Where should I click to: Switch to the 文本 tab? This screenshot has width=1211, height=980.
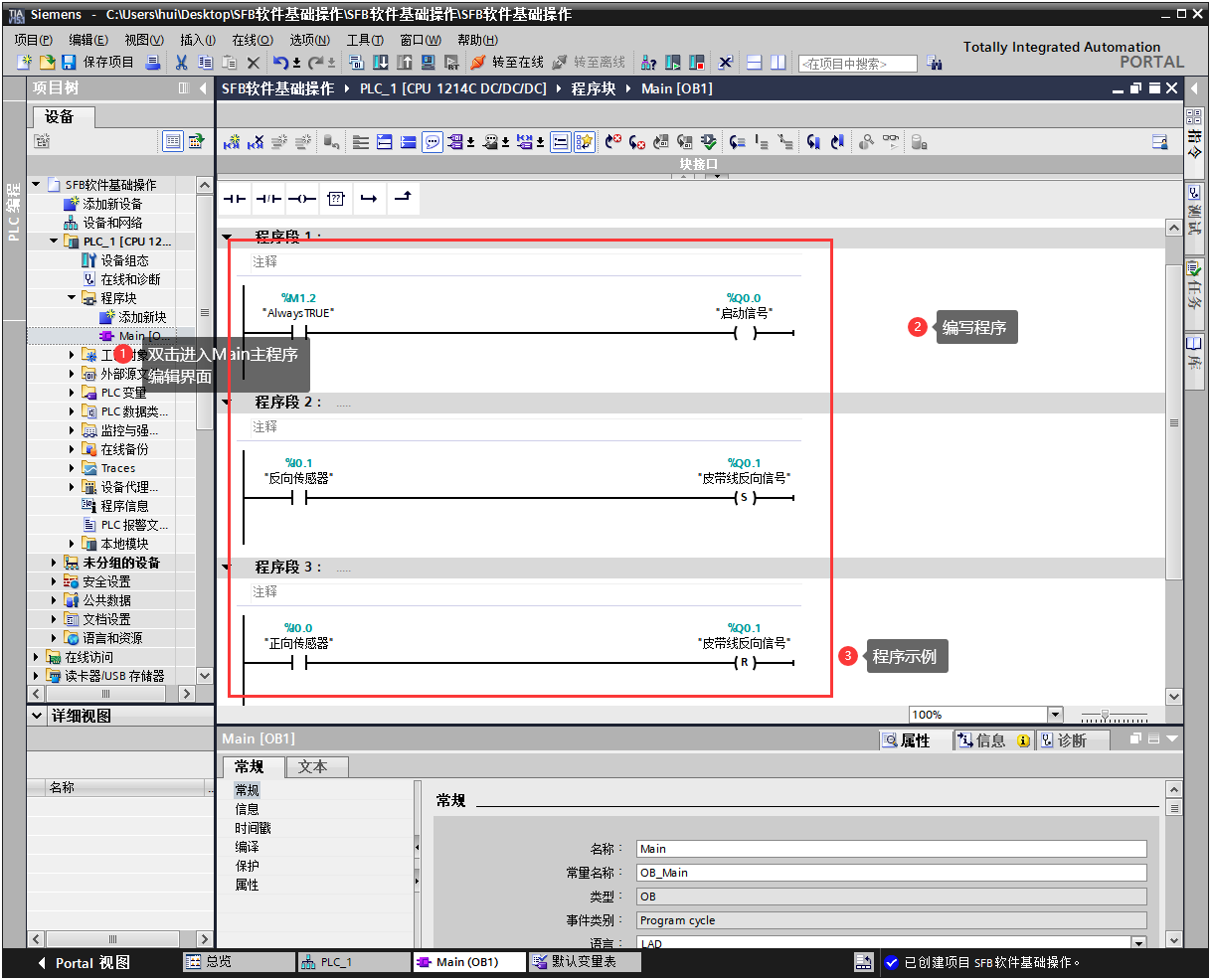317,766
